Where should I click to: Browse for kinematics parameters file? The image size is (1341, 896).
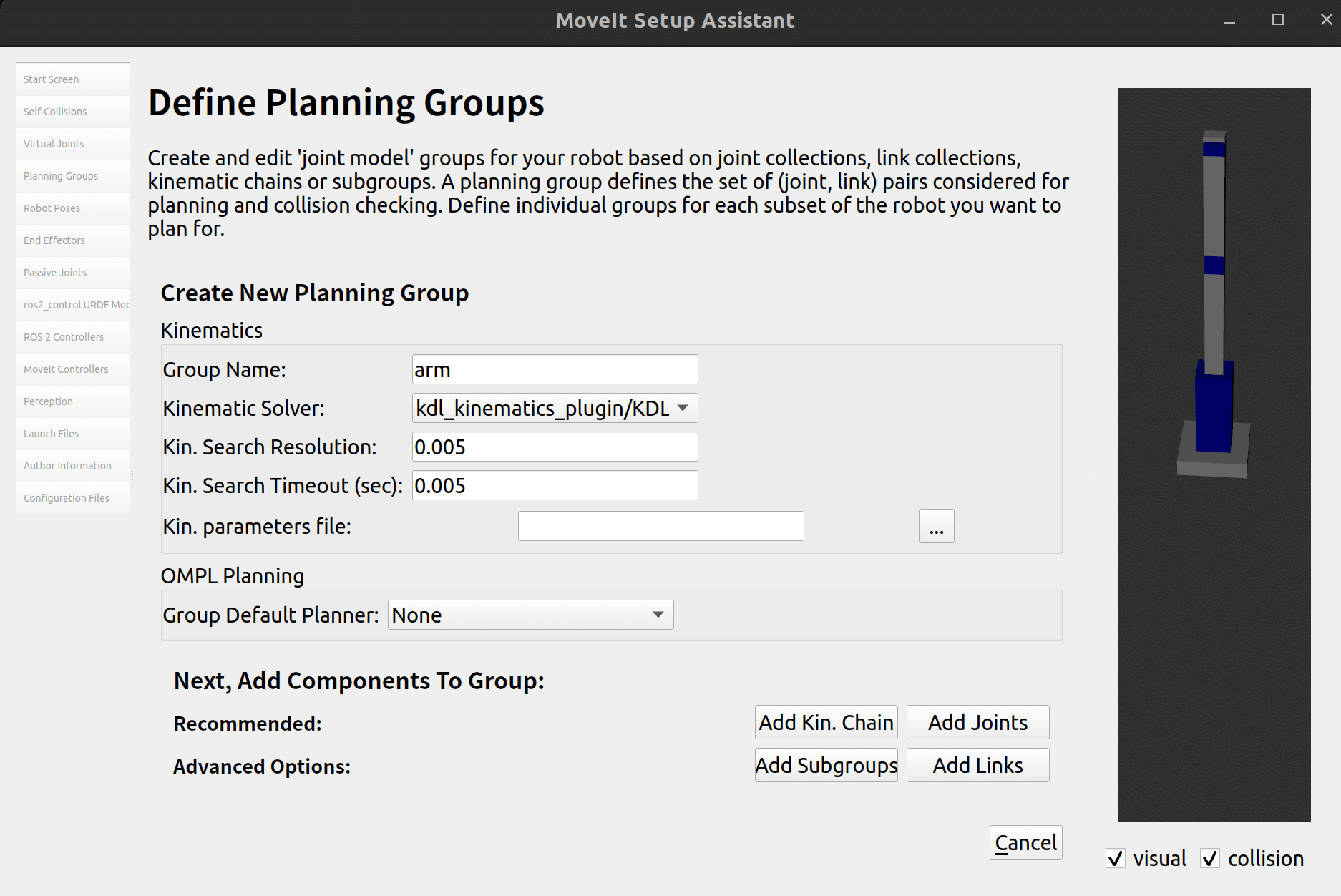[936, 527]
